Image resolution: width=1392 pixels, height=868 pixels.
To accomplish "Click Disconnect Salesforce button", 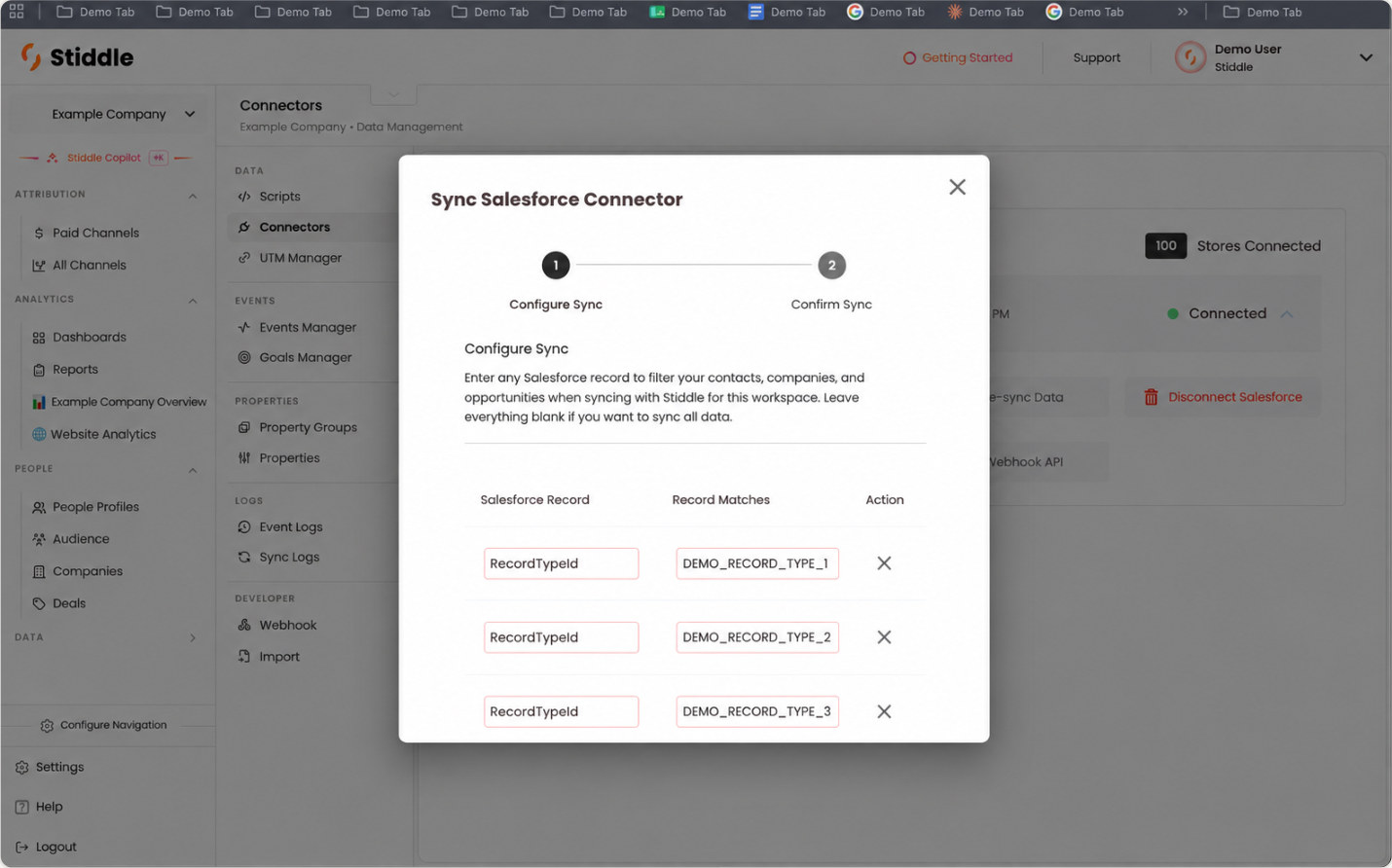I will tap(1223, 397).
